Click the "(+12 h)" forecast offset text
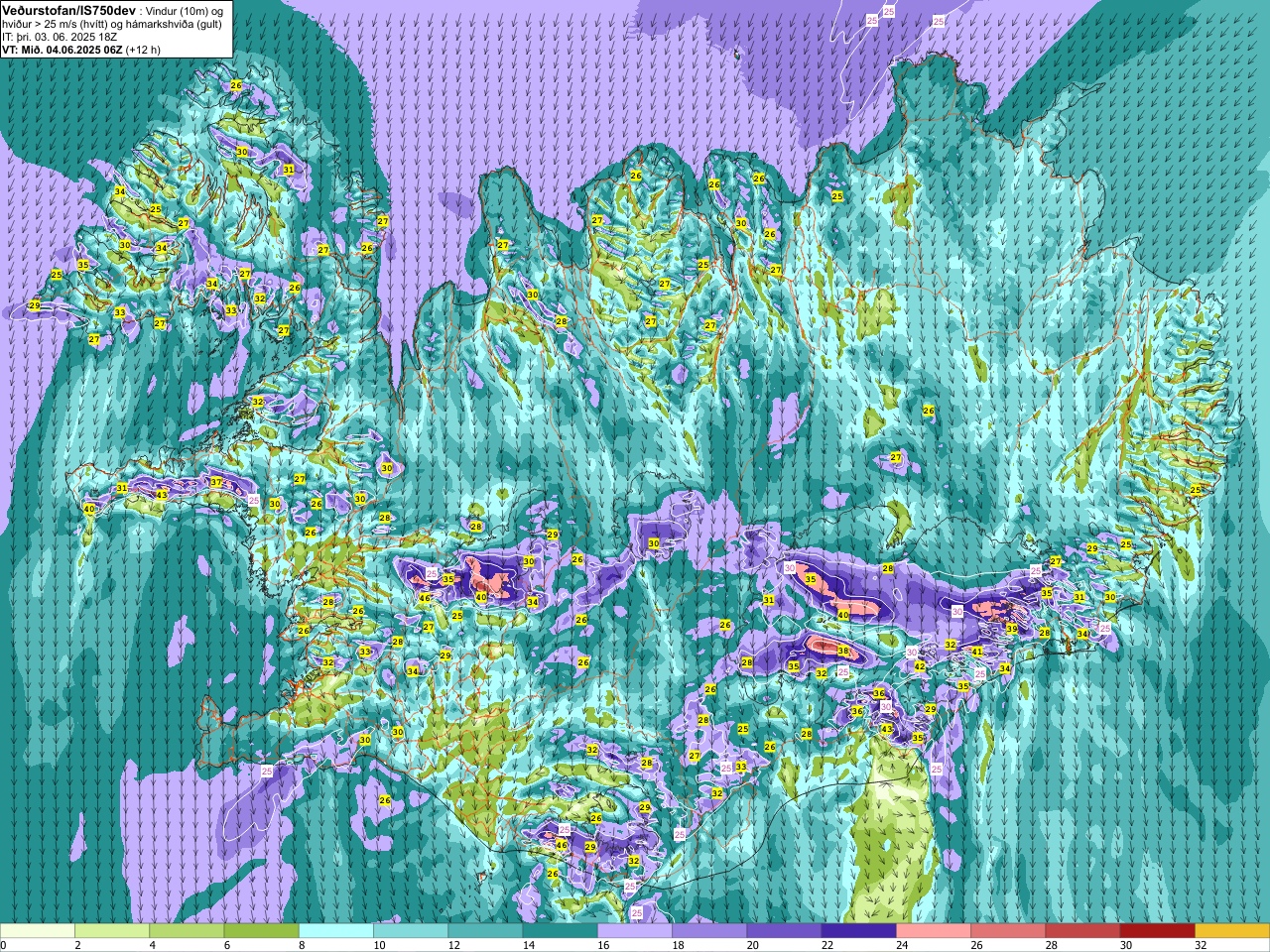This screenshot has width=1270, height=952. point(143,50)
